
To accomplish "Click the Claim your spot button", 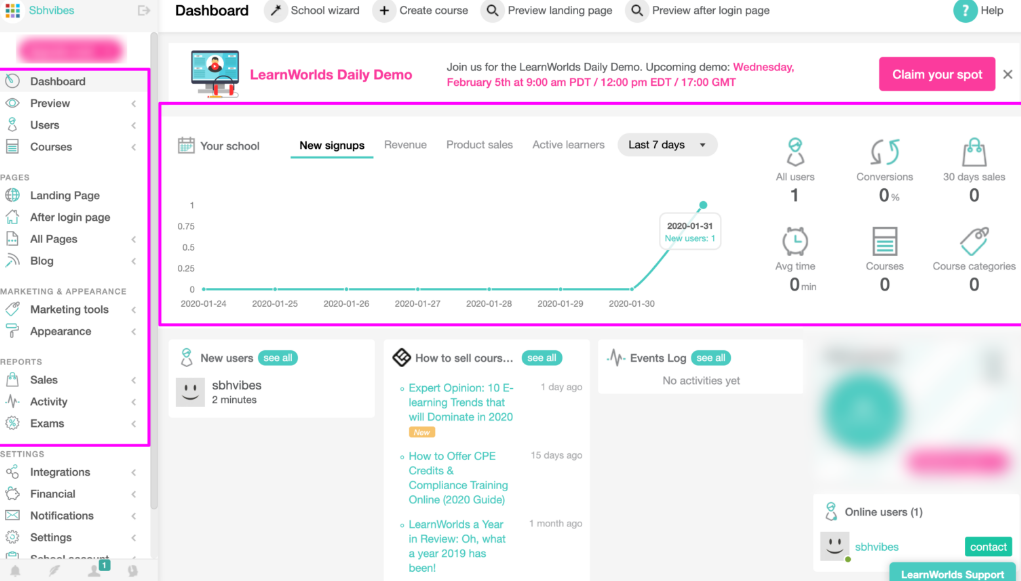I will click(x=937, y=75).
